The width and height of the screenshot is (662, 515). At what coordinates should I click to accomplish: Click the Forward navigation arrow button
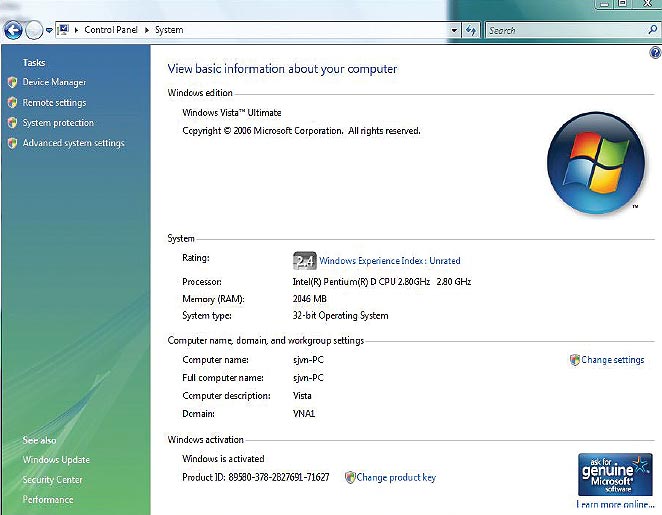click(x=34, y=30)
